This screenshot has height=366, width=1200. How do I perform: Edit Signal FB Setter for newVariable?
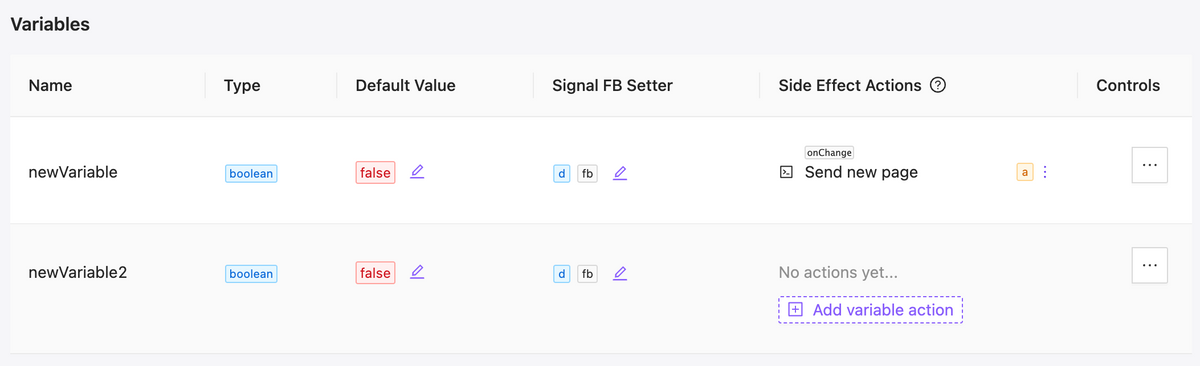click(620, 173)
